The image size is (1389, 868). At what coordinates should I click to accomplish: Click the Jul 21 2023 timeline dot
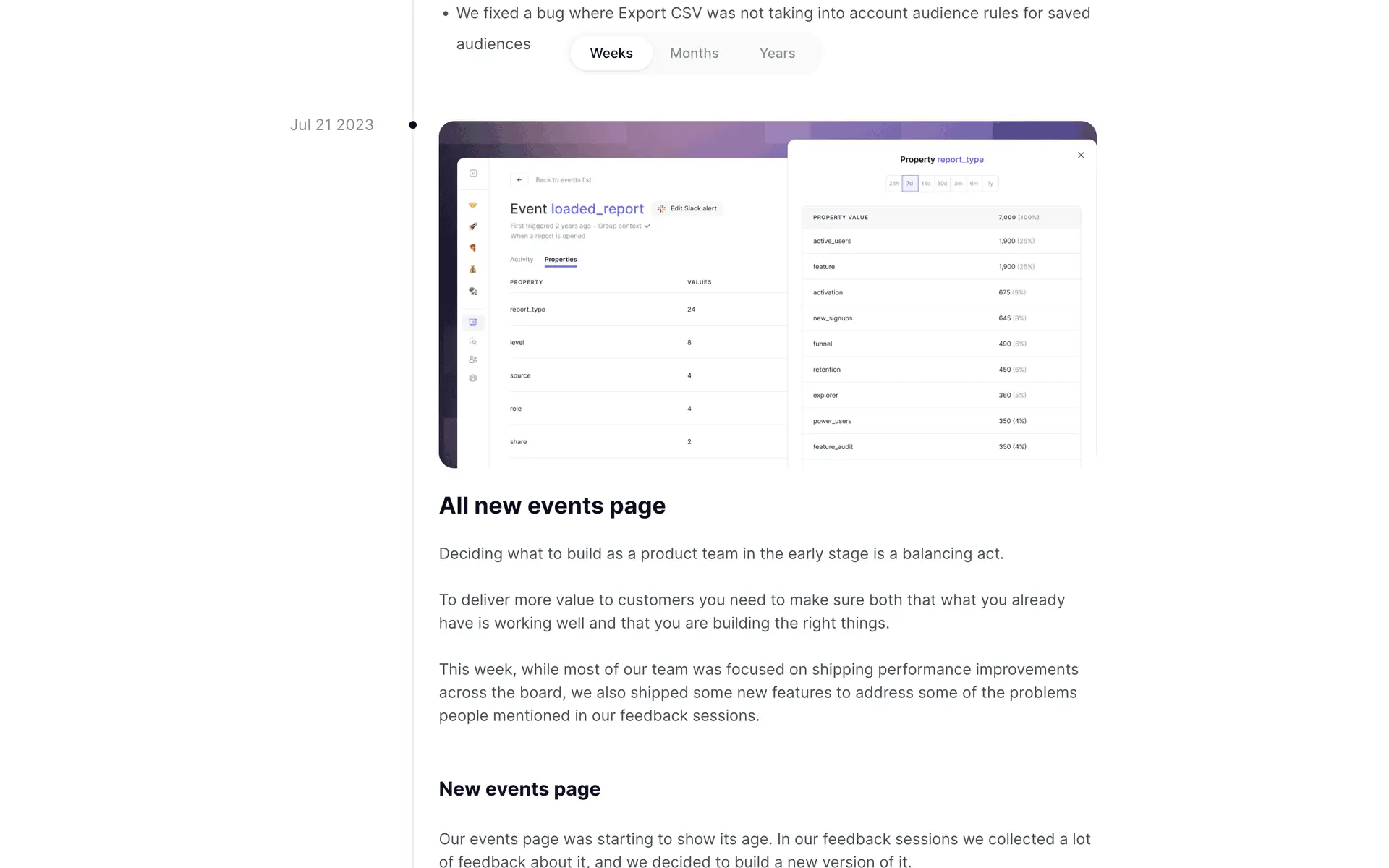[x=412, y=125]
